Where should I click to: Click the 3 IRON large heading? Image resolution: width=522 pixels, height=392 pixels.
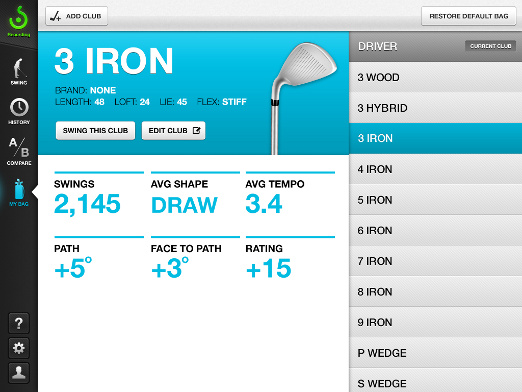pyautogui.click(x=114, y=61)
